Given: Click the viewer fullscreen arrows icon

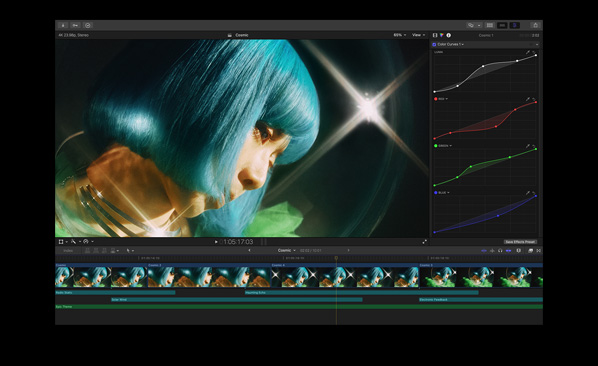Looking at the screenshot, I should pyautogui.click(x=424, y=242).
